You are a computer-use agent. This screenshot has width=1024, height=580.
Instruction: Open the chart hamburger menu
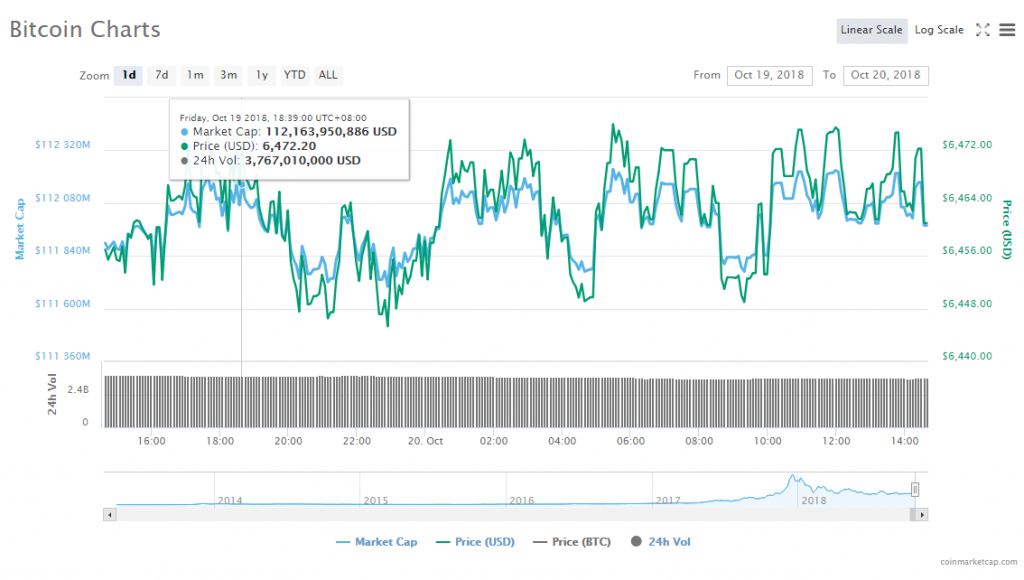coord(1006,30)
